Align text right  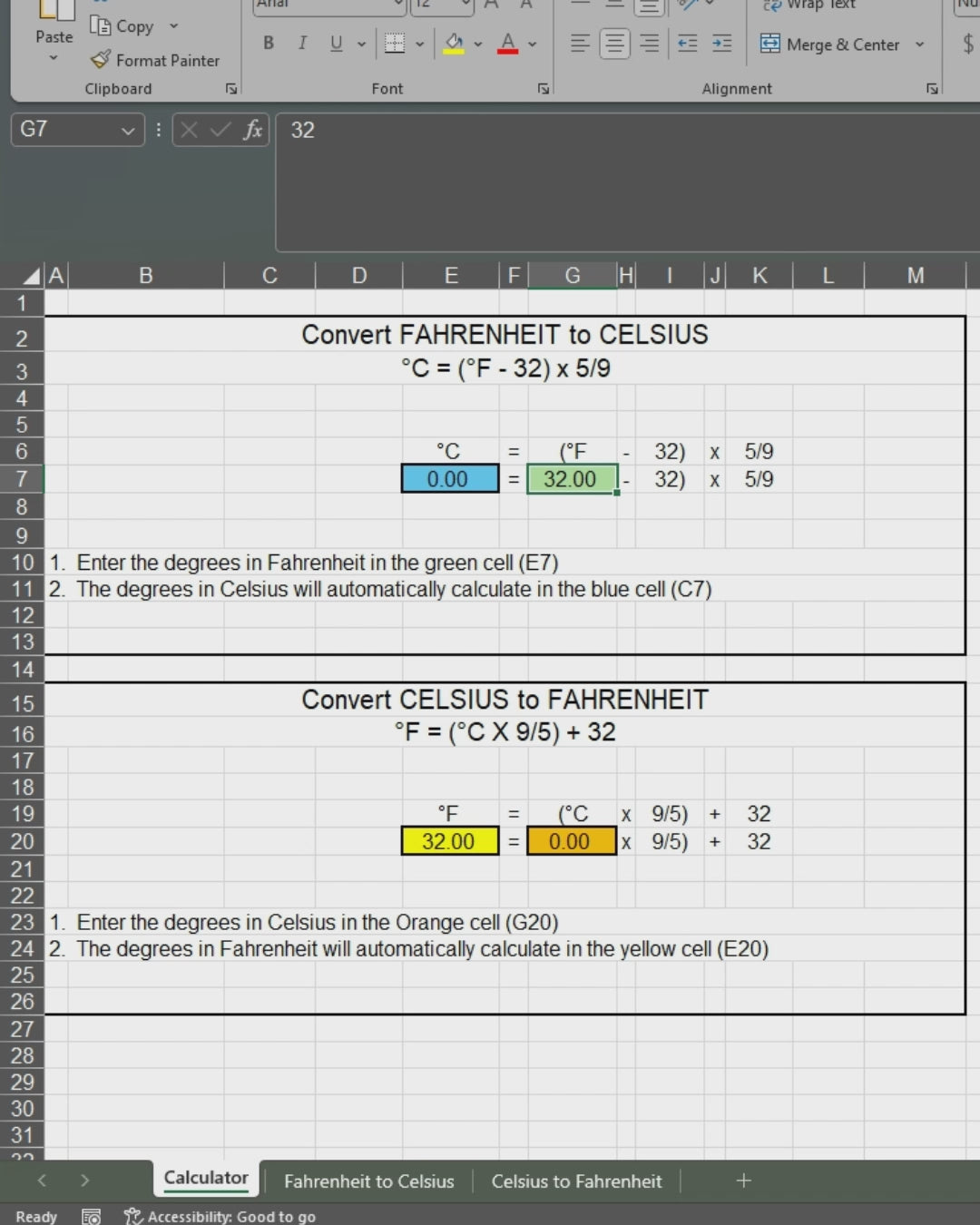(649, 44)
